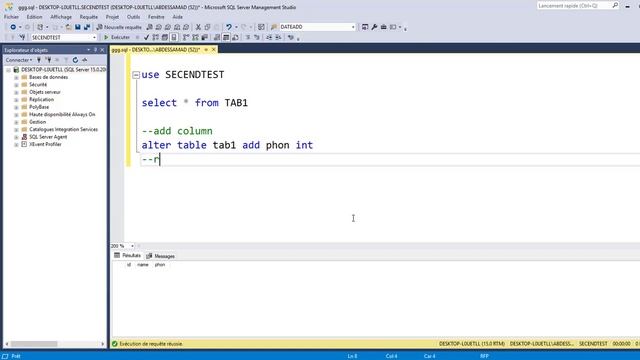Close the ggg.sql query tab
The height and width of the screenshot is (360, 640).
[x=213, y=50]
